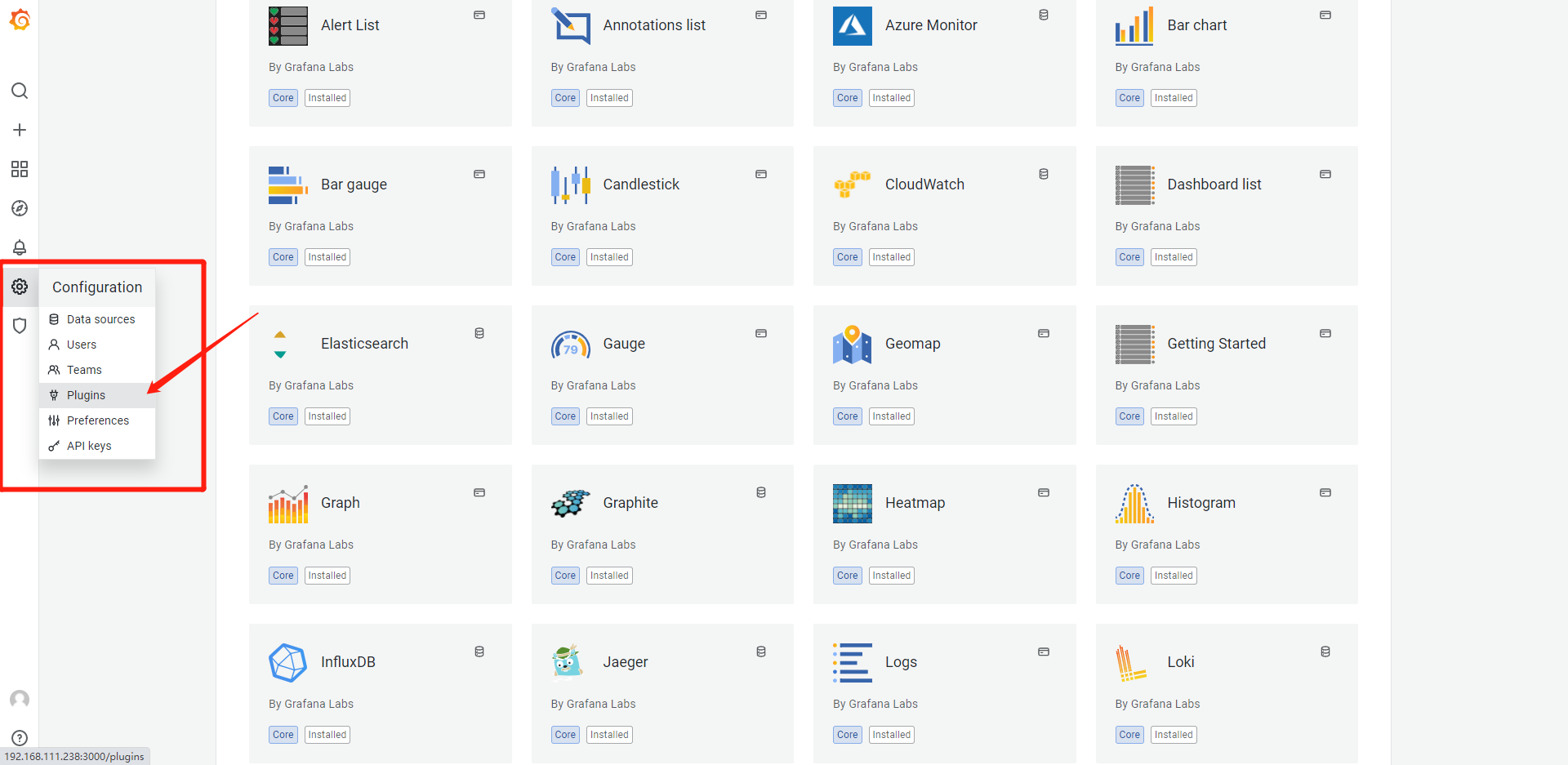Open the Loki plugin title
This screenshot has height=765, width=1568.
pos(1180,662)
